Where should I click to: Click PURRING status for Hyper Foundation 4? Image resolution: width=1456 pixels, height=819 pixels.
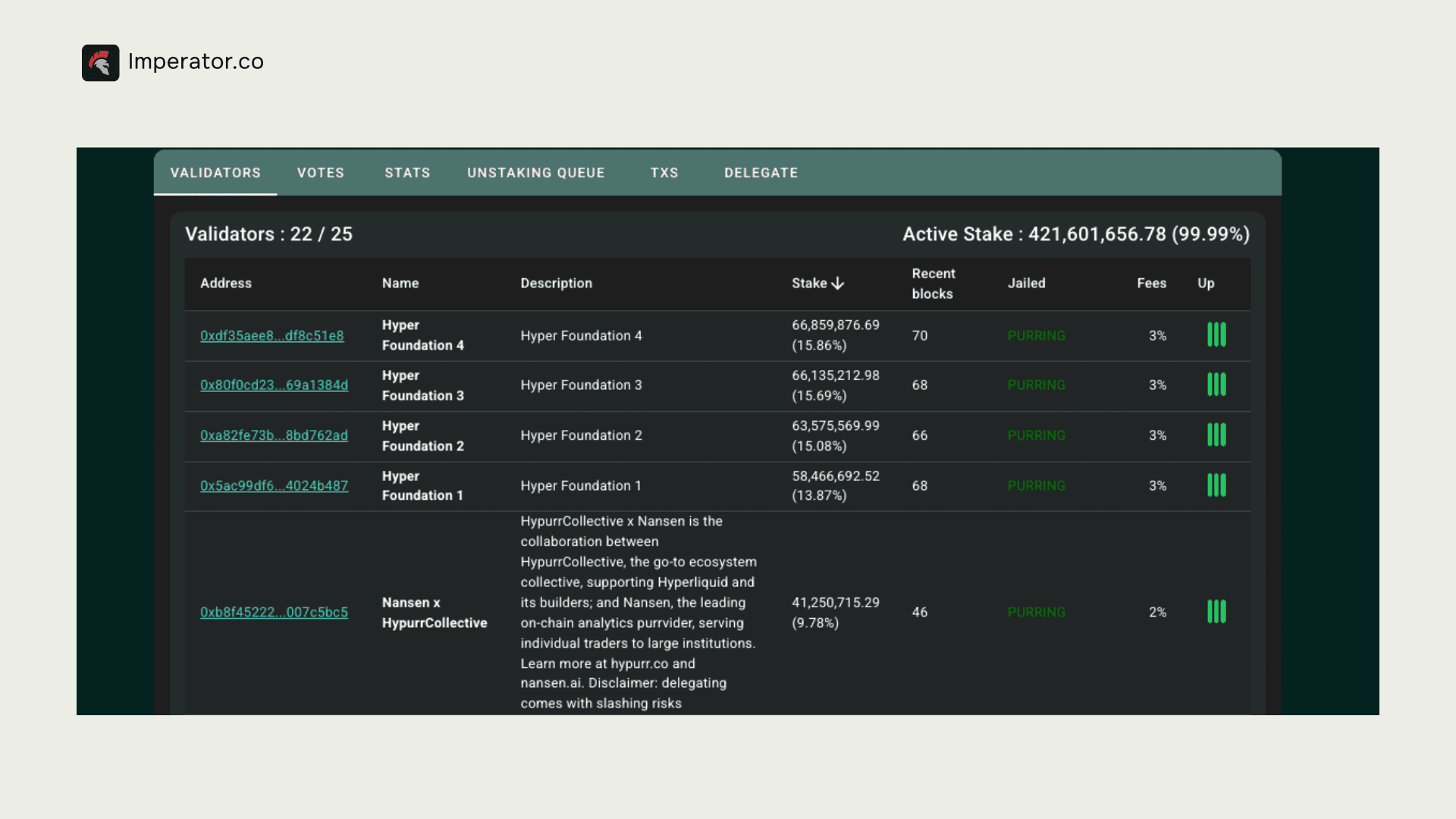pos(1037,335)
